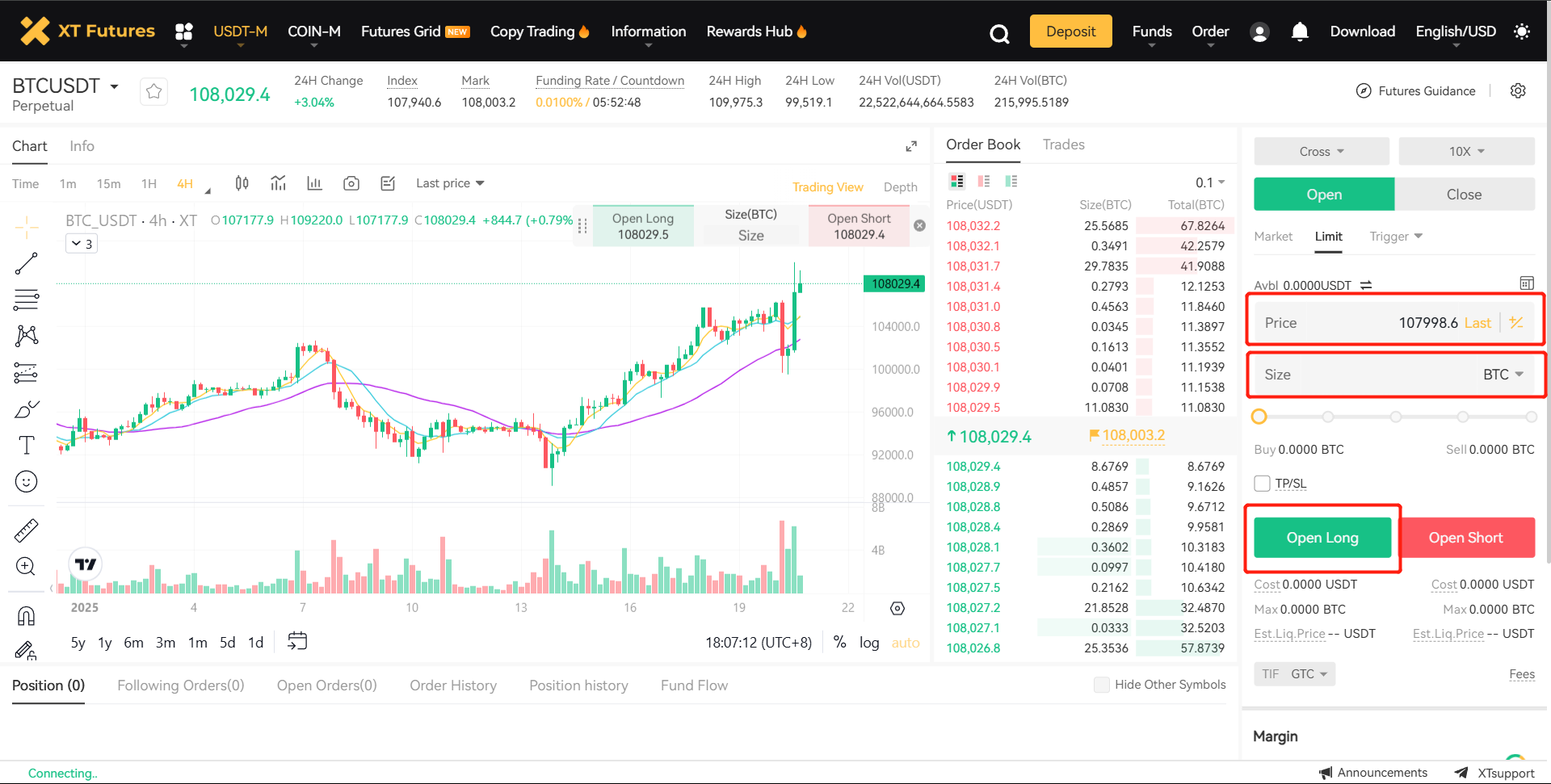
Task: Select the text tool in chart toolbar
Action: (26, 445)
